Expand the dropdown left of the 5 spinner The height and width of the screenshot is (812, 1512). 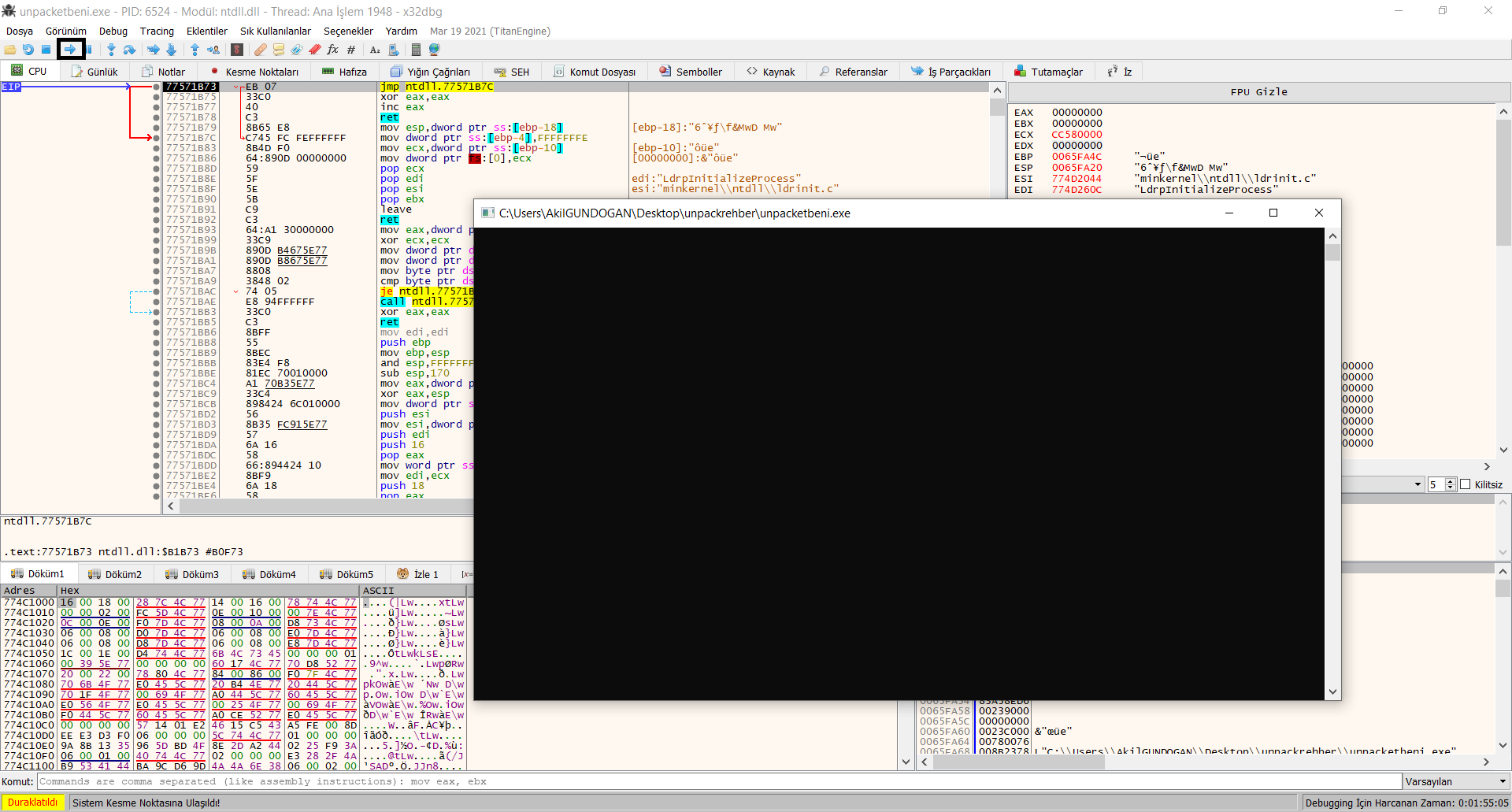tap(1417, 484)
